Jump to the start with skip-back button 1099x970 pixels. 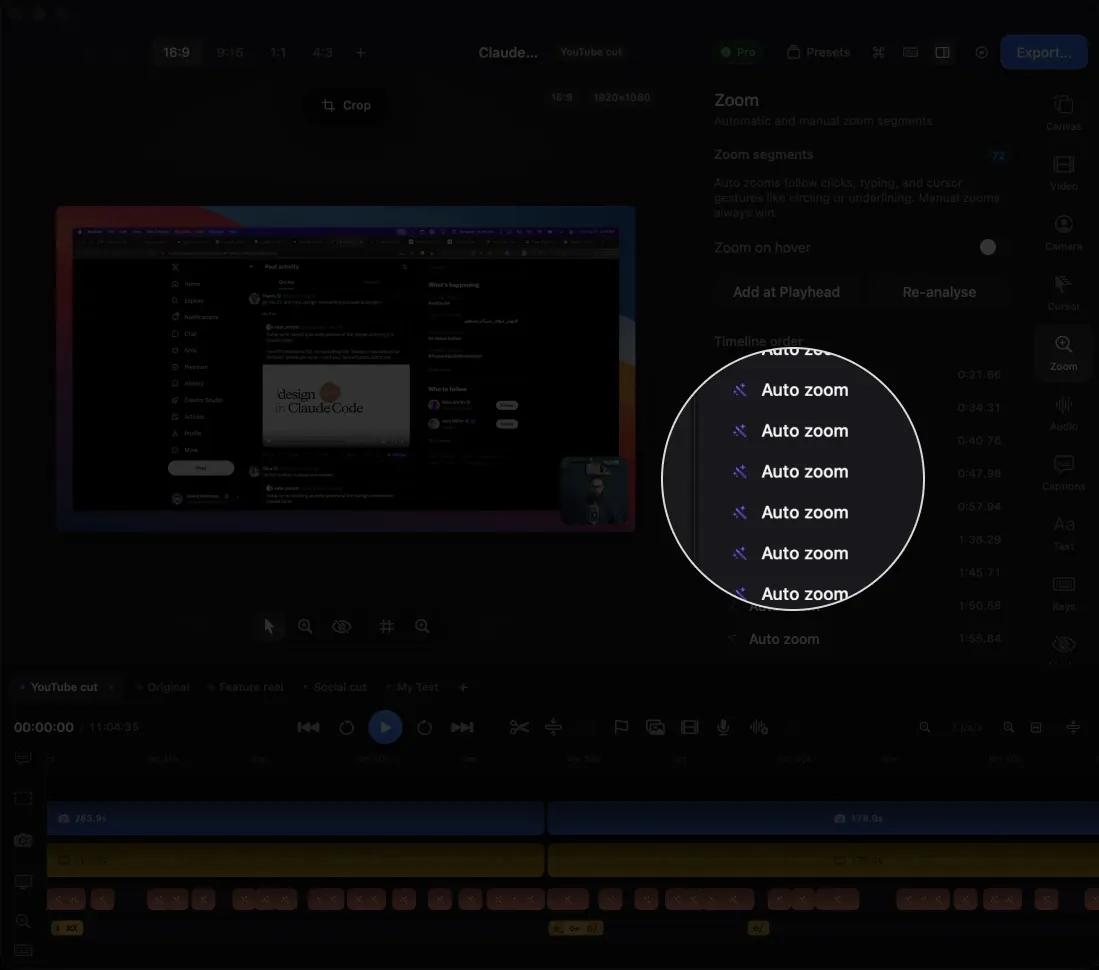point(308,728)
